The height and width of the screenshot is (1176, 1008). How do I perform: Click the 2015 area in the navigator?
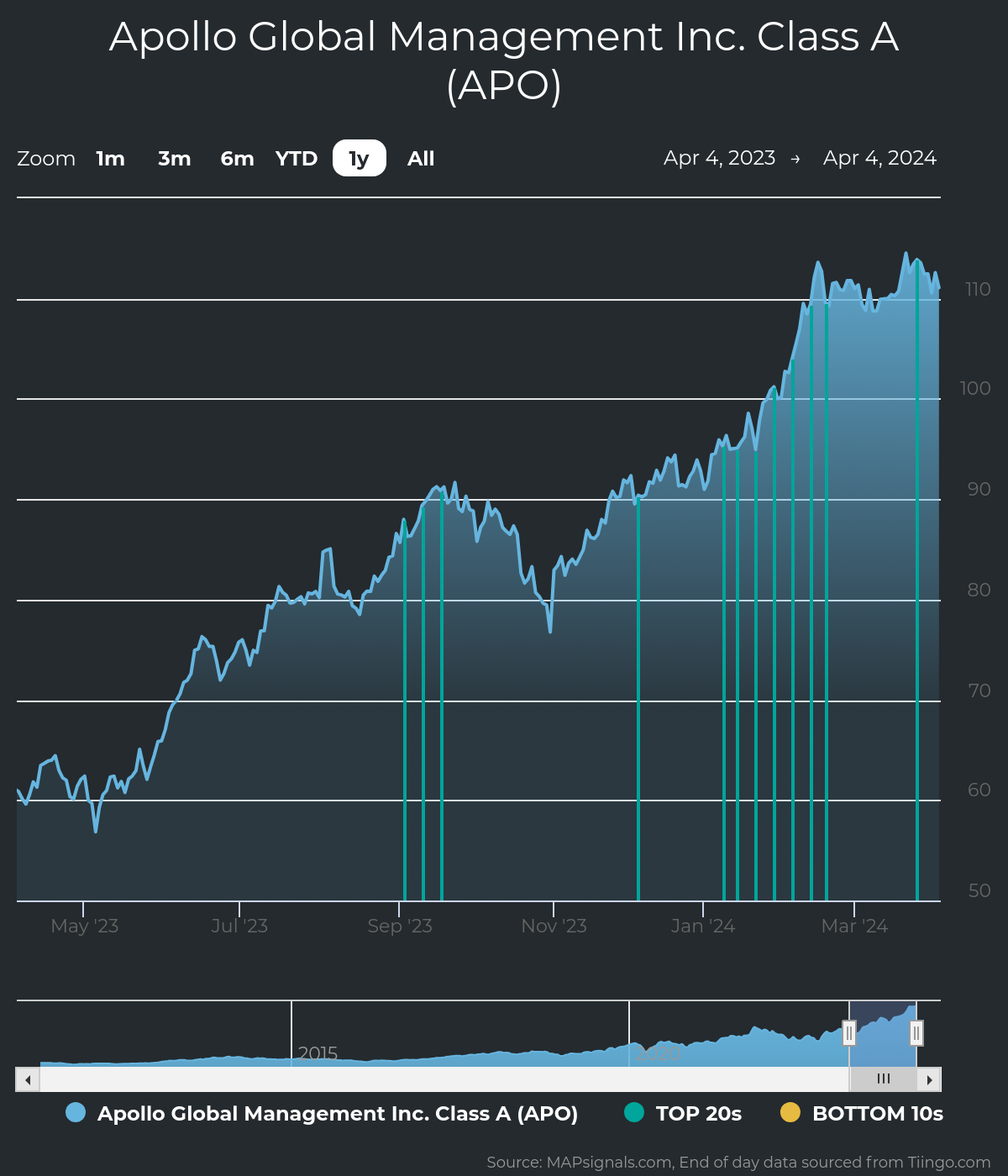[x=318, y=1053]
